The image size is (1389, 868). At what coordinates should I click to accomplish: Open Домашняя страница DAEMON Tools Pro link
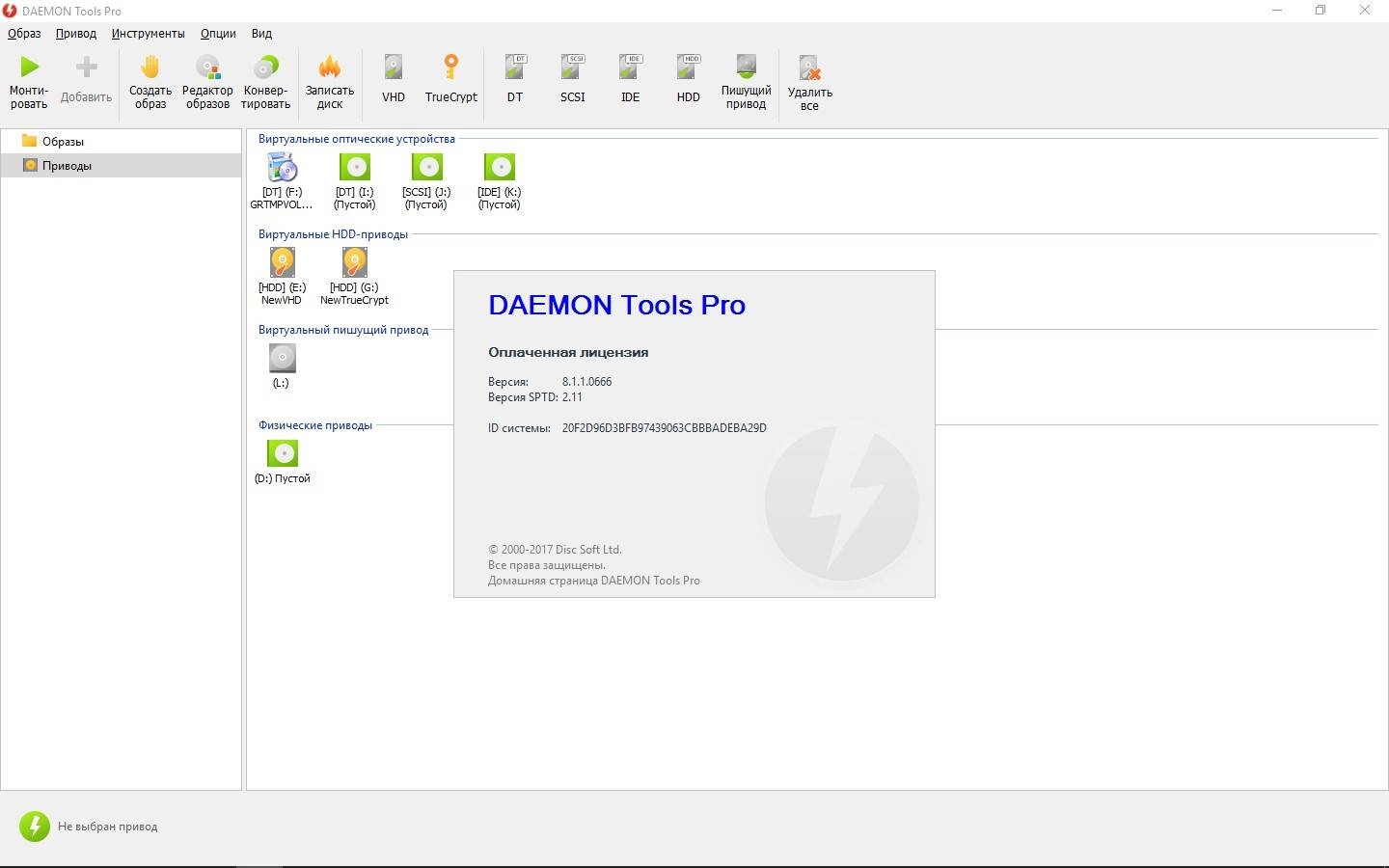594,581
